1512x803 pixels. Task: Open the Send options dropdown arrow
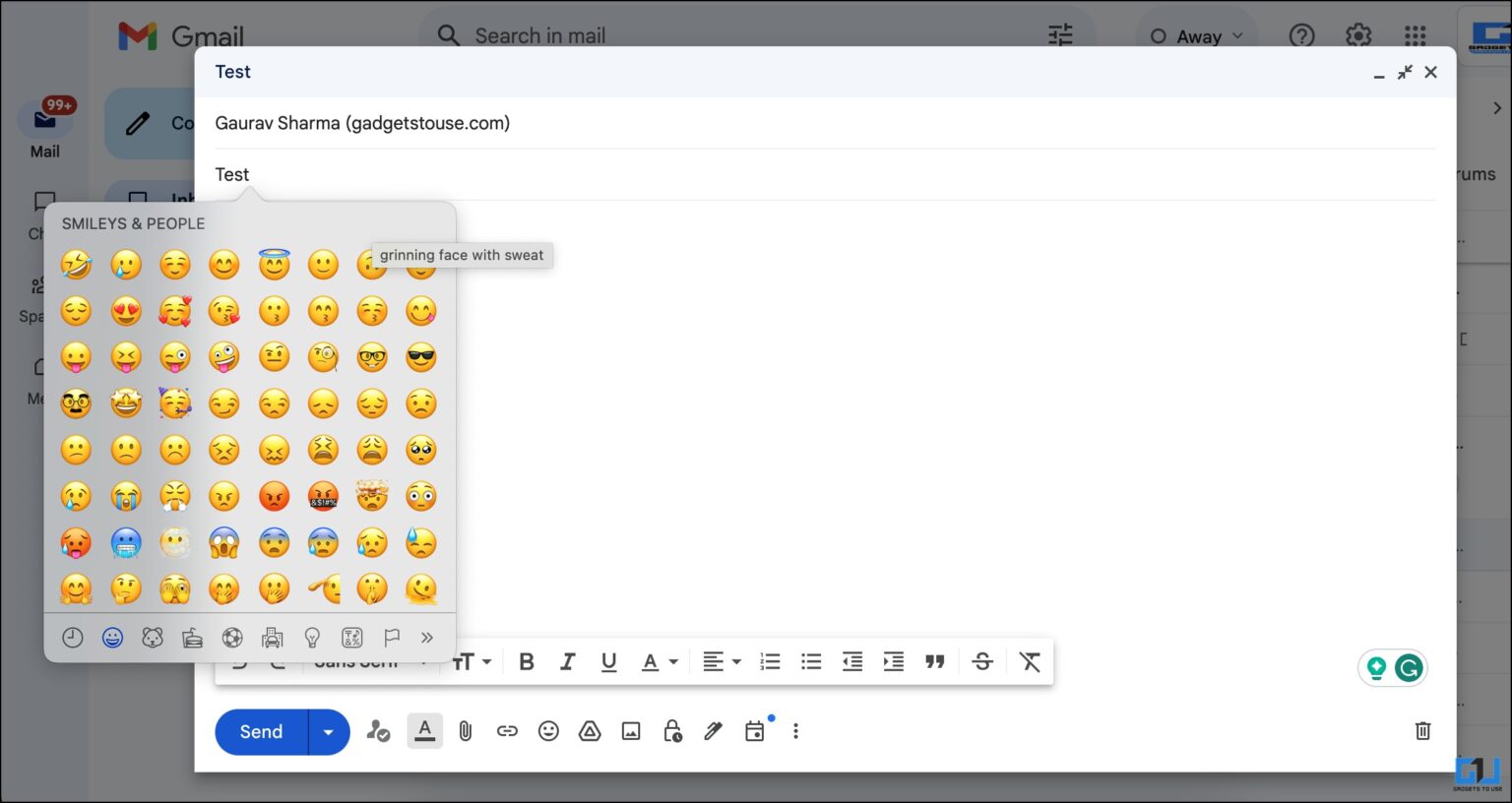[x=328, y=731]
